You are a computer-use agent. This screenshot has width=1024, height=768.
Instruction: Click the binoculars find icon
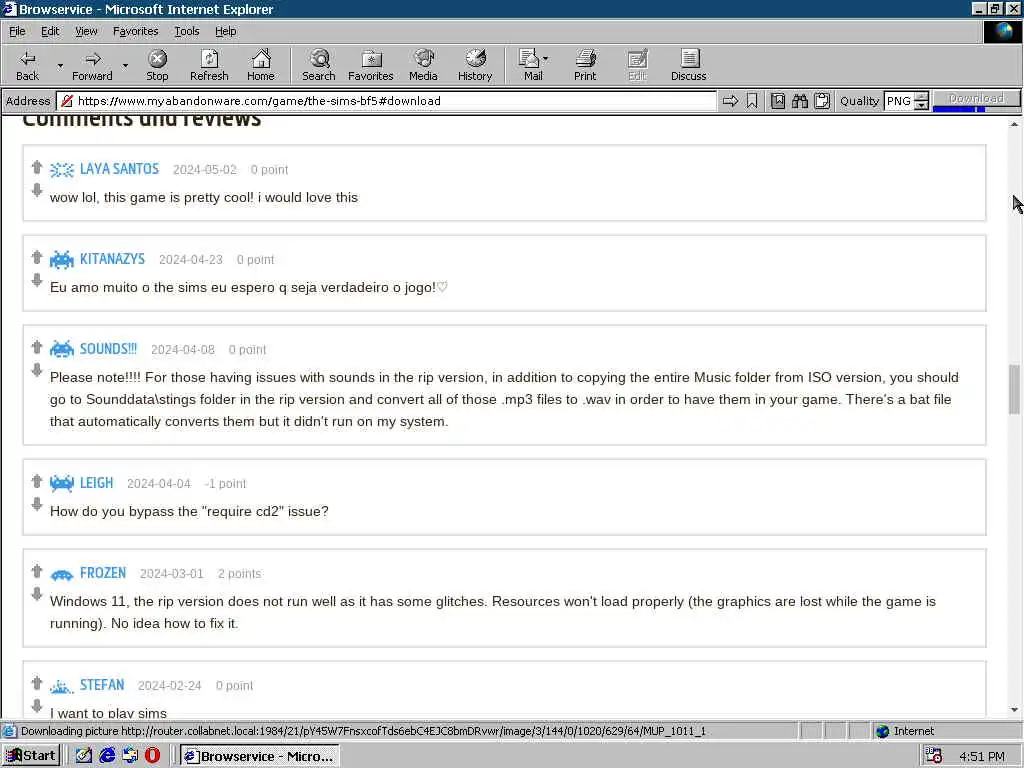tap(800, 101)
